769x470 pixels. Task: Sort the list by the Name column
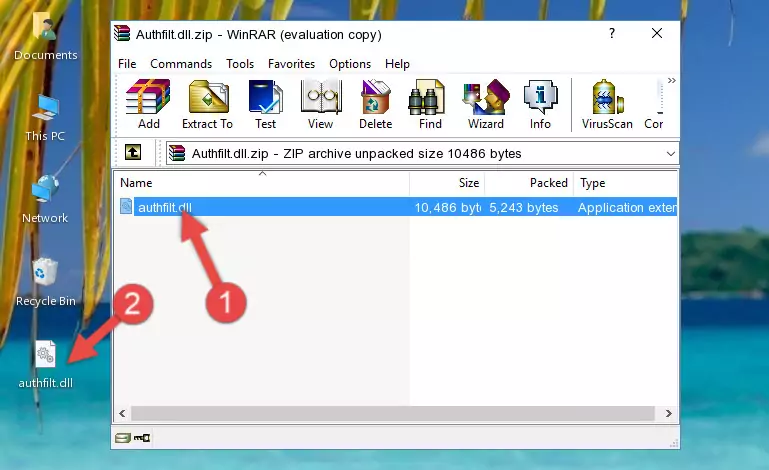coord(262,183)
